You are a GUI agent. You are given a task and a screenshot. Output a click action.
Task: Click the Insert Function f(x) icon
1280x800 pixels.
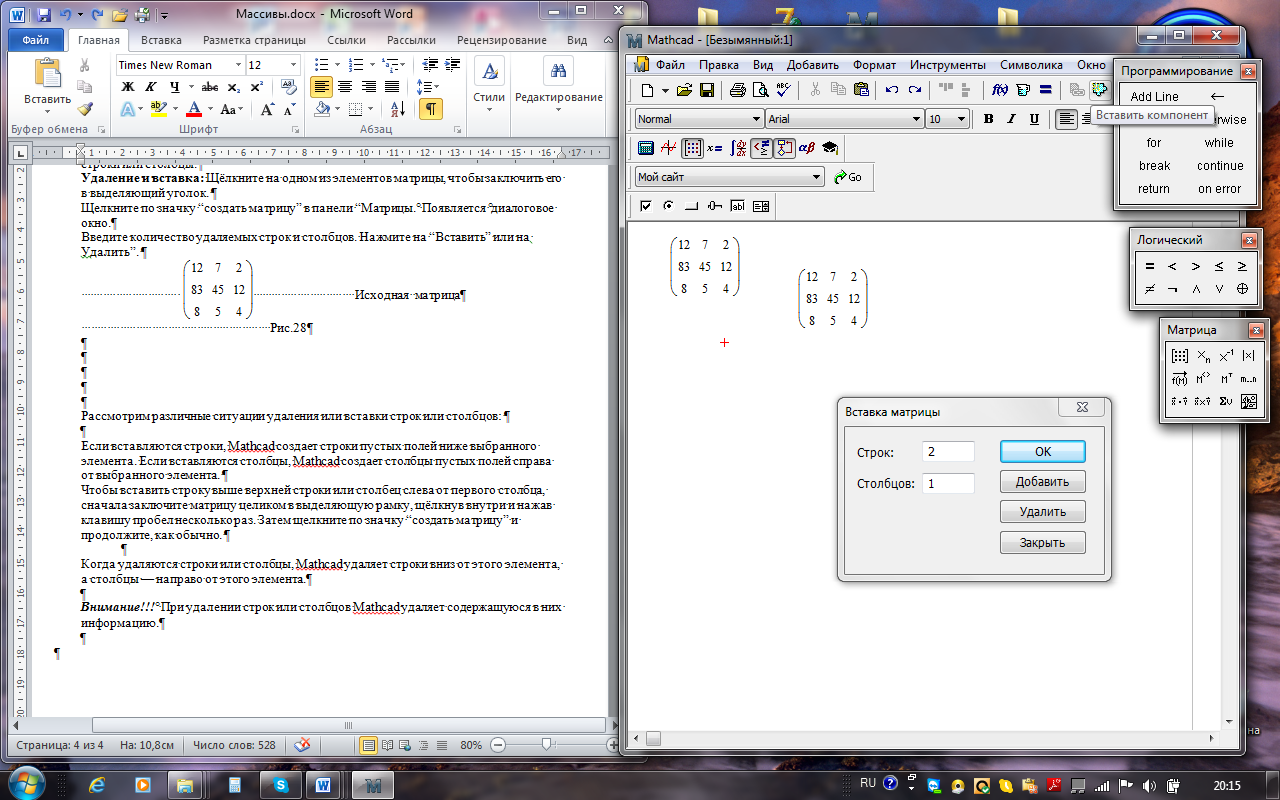pyautogui.click(x=1000, y=90)
